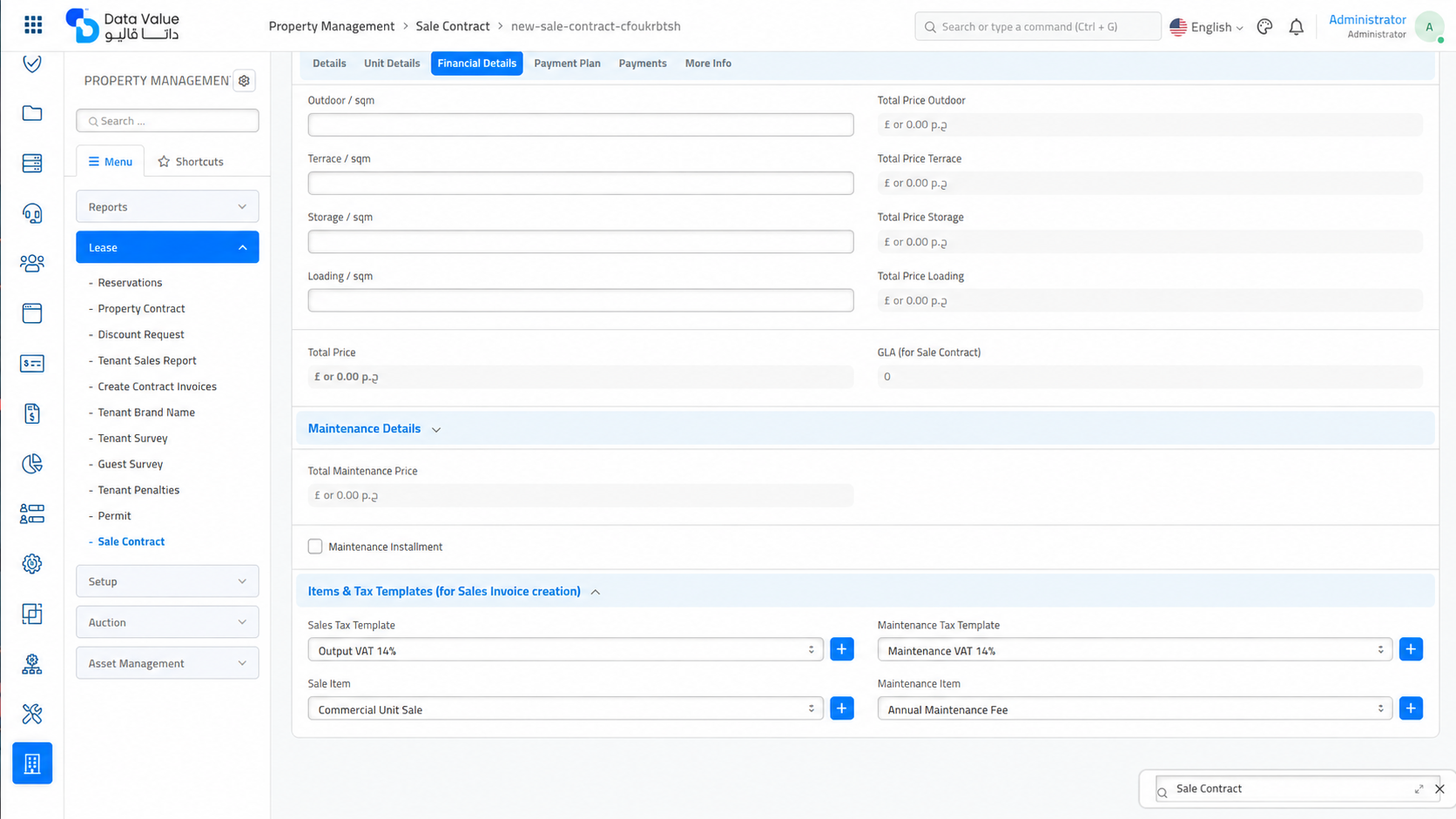Screen dimensions: 1456x819
Task: Switch to the Payments tab
Action: click(x=643, y=64)
